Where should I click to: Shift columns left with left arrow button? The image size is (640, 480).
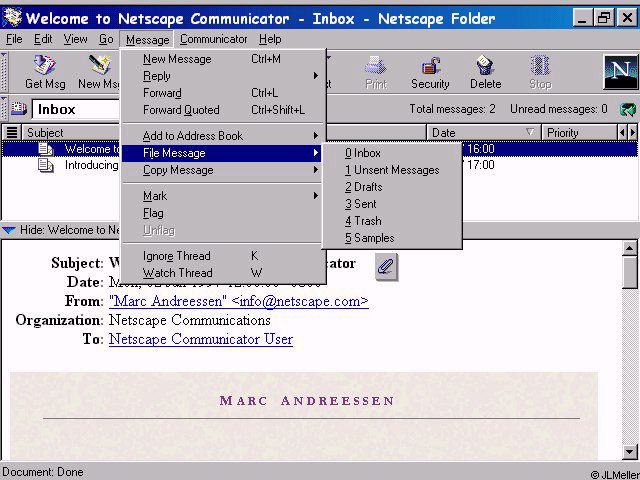click(x=622, y=132)
